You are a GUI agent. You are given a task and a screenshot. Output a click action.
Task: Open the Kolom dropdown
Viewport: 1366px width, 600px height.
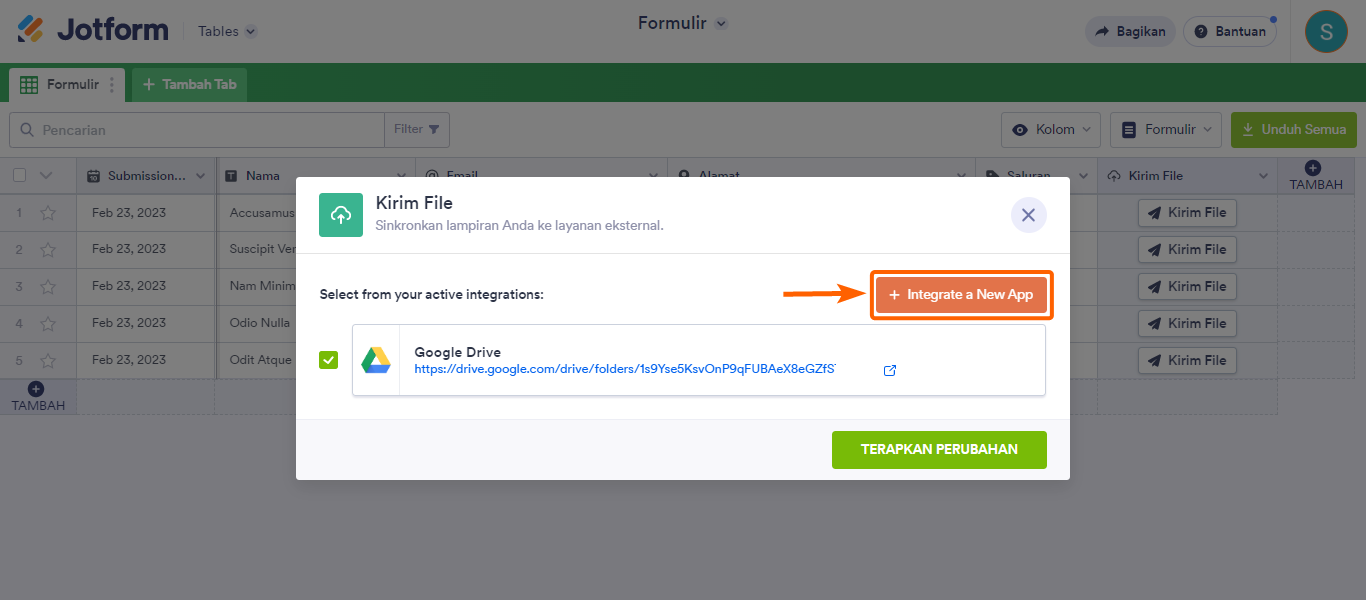1050,130
